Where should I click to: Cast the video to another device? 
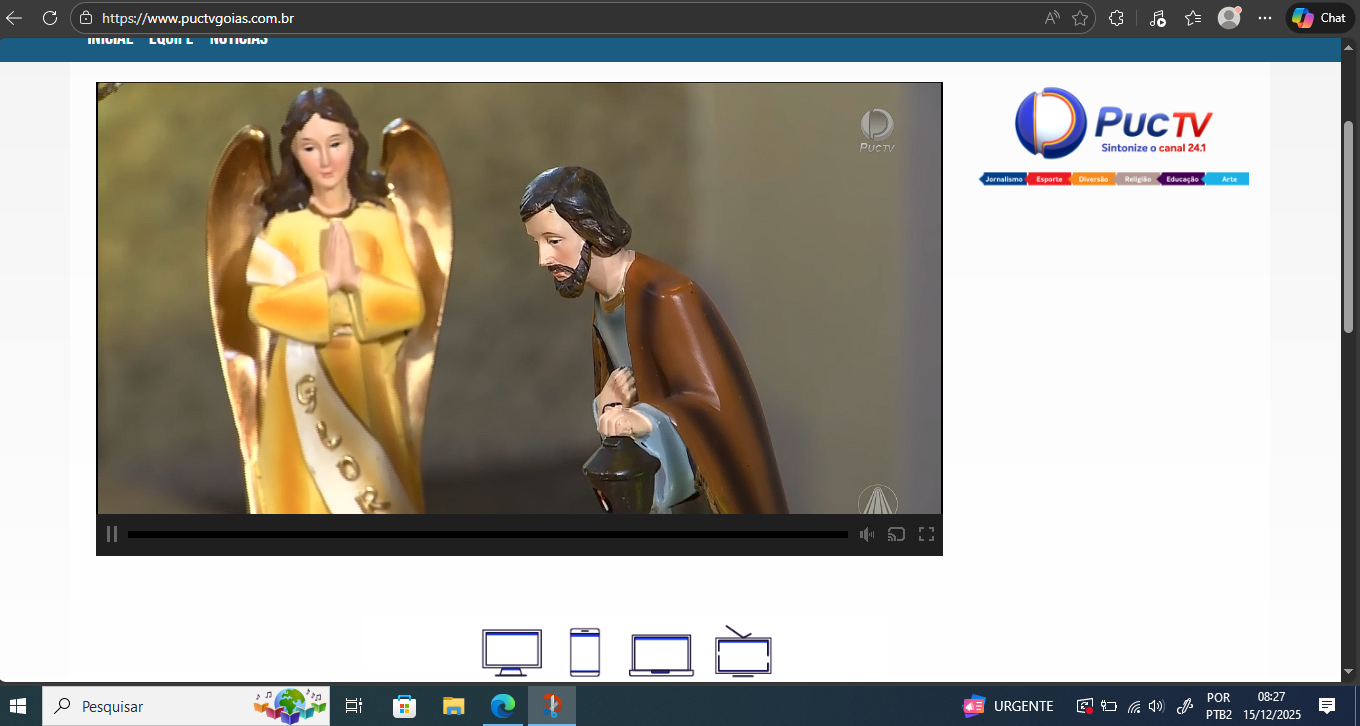896,535
